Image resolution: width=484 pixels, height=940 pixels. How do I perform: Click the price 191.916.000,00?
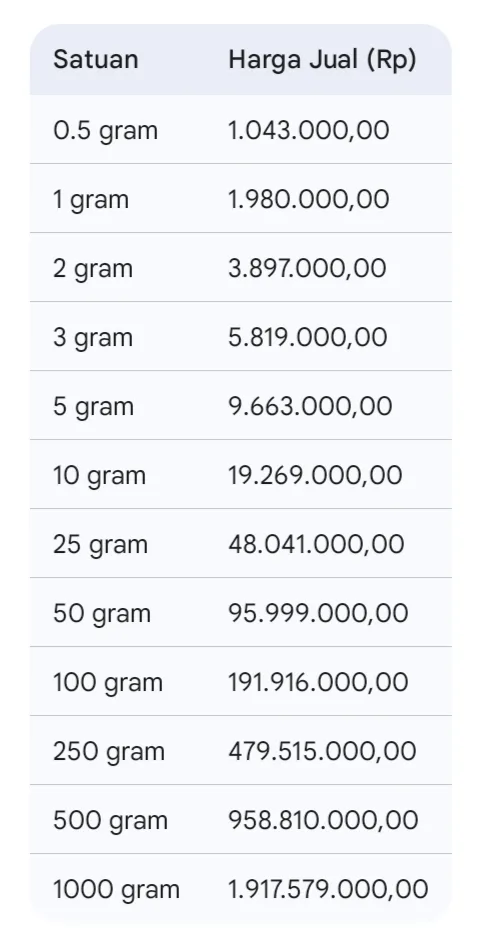318,682
